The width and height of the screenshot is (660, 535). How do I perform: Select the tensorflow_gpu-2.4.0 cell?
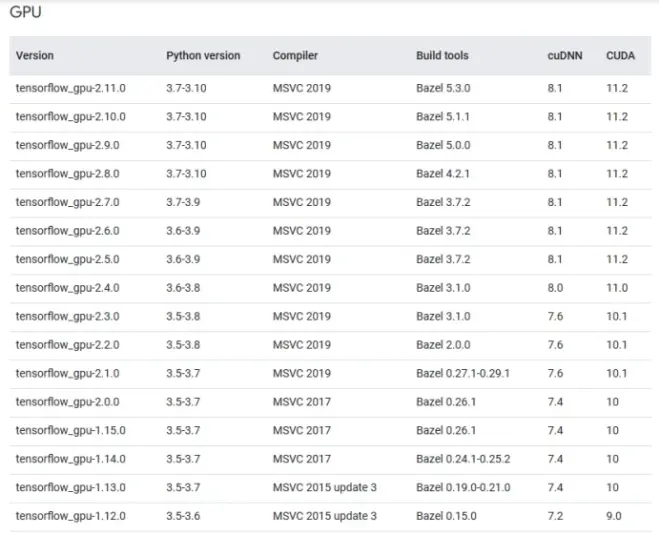tap(67, 288)
